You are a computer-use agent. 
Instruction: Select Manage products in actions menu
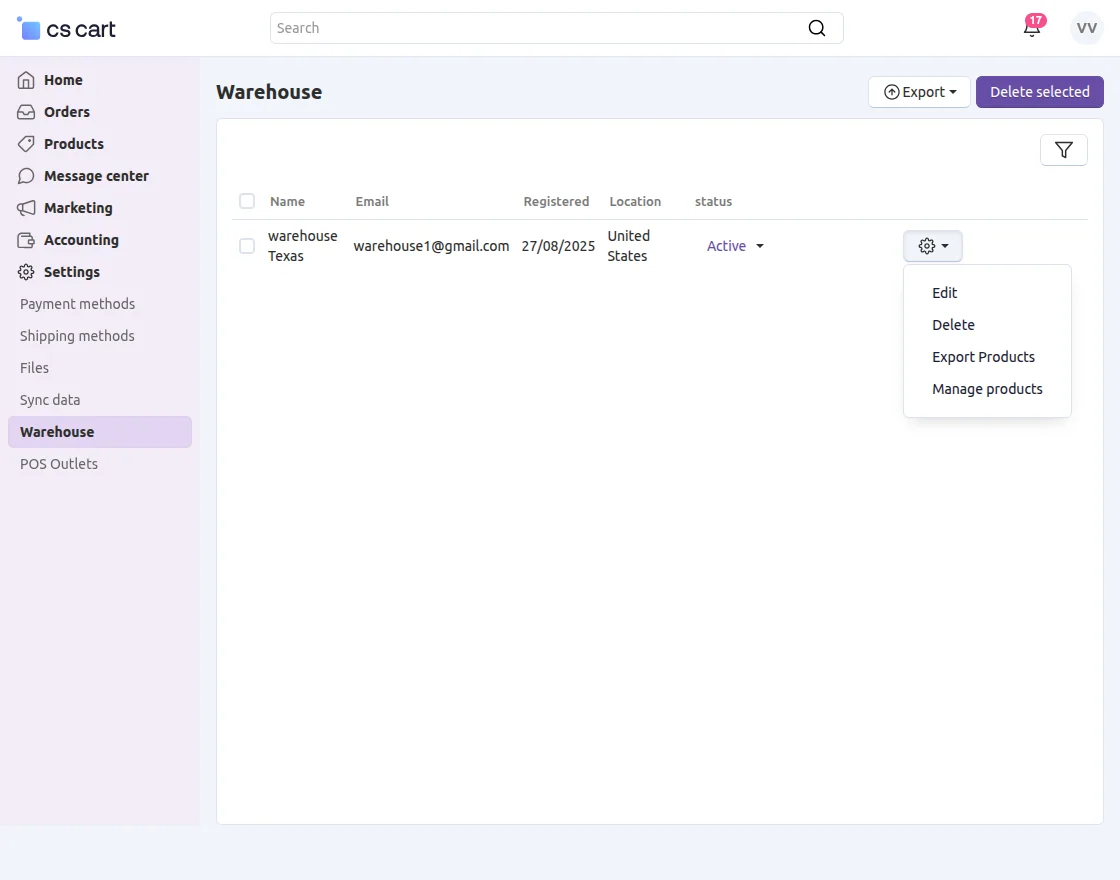(x=986, y=389)
